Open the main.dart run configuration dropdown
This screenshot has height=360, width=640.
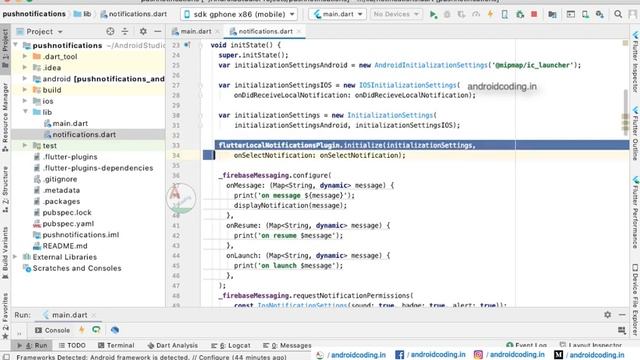(x=337, y=14)
